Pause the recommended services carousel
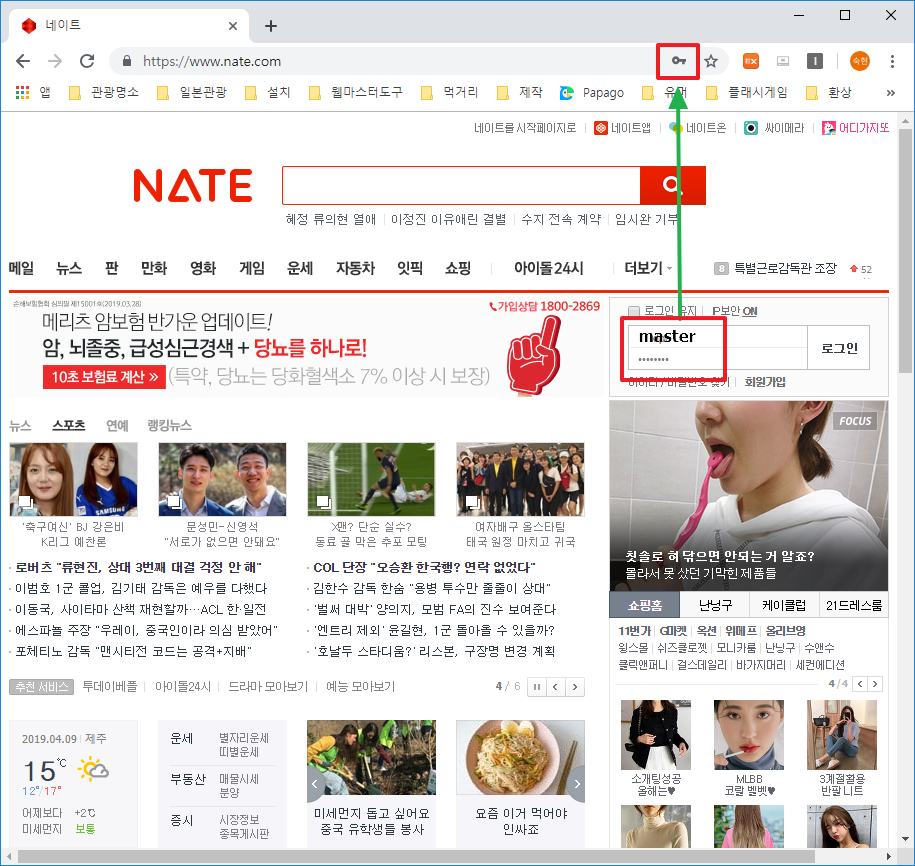The width and height of the screenshot is (915, 866). (x=536, y=687)
